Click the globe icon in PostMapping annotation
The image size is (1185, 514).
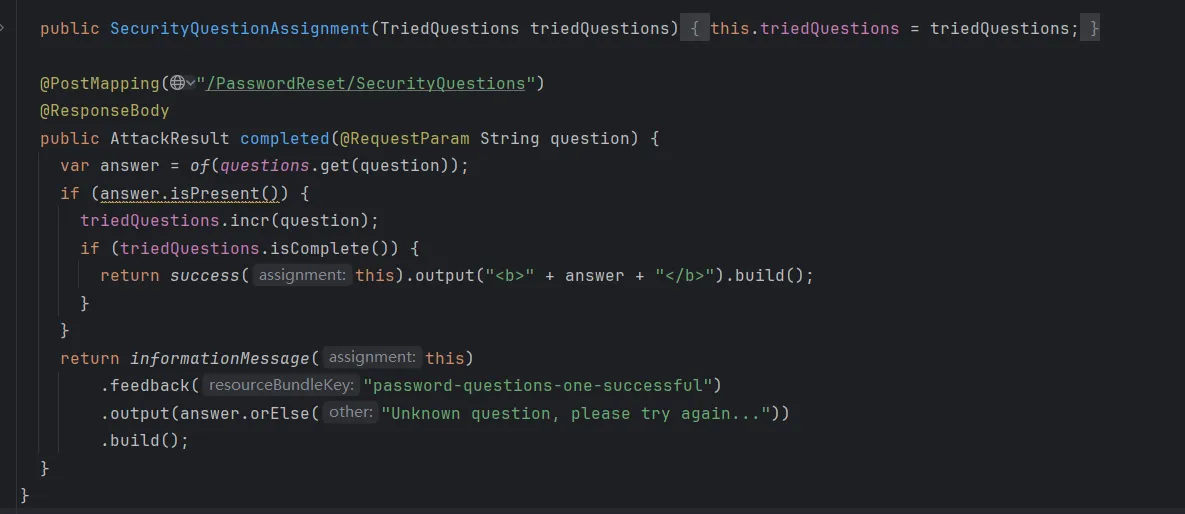[x=176, y=83]
